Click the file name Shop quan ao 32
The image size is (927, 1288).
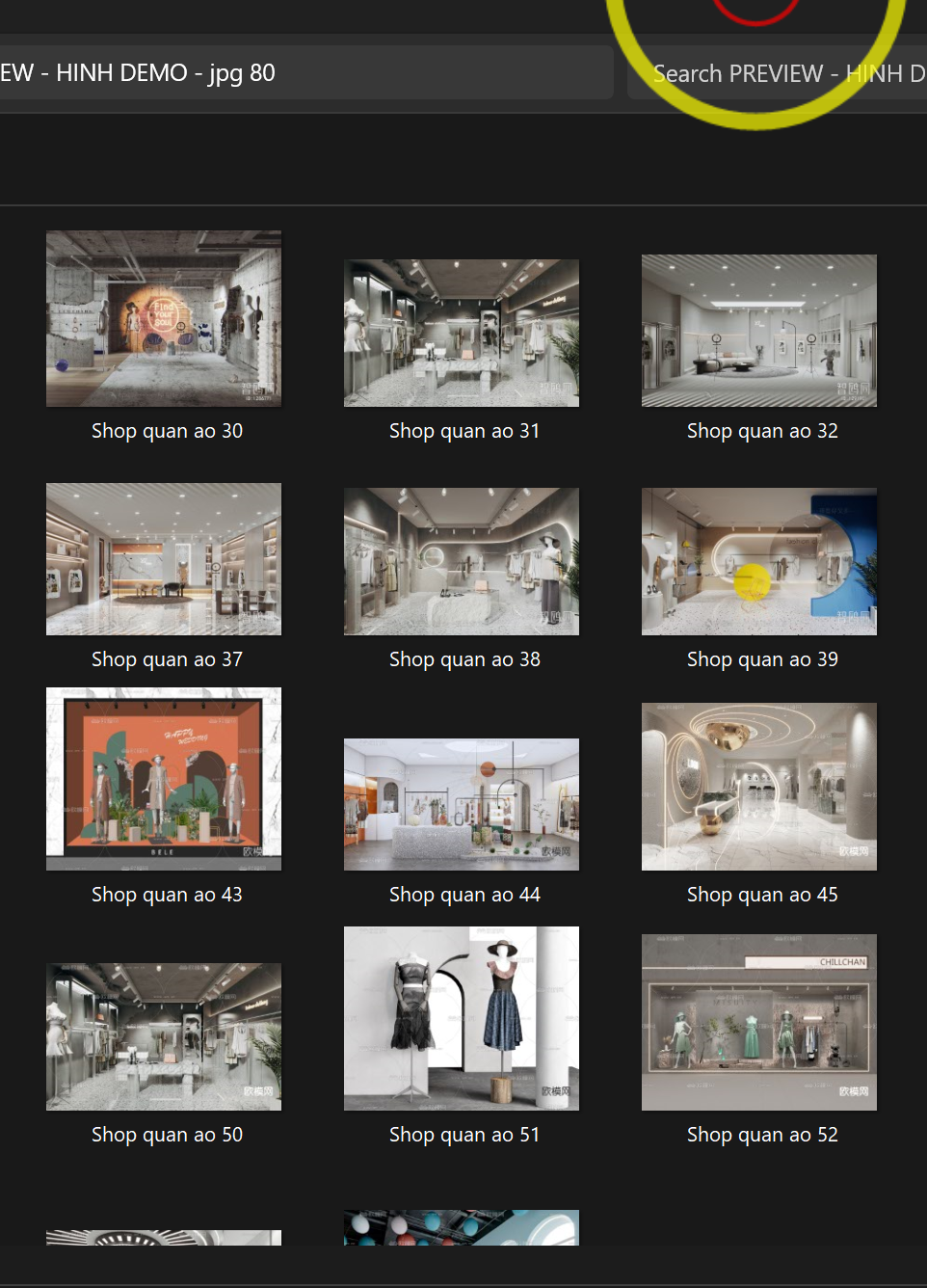click(x=762, y=431)
